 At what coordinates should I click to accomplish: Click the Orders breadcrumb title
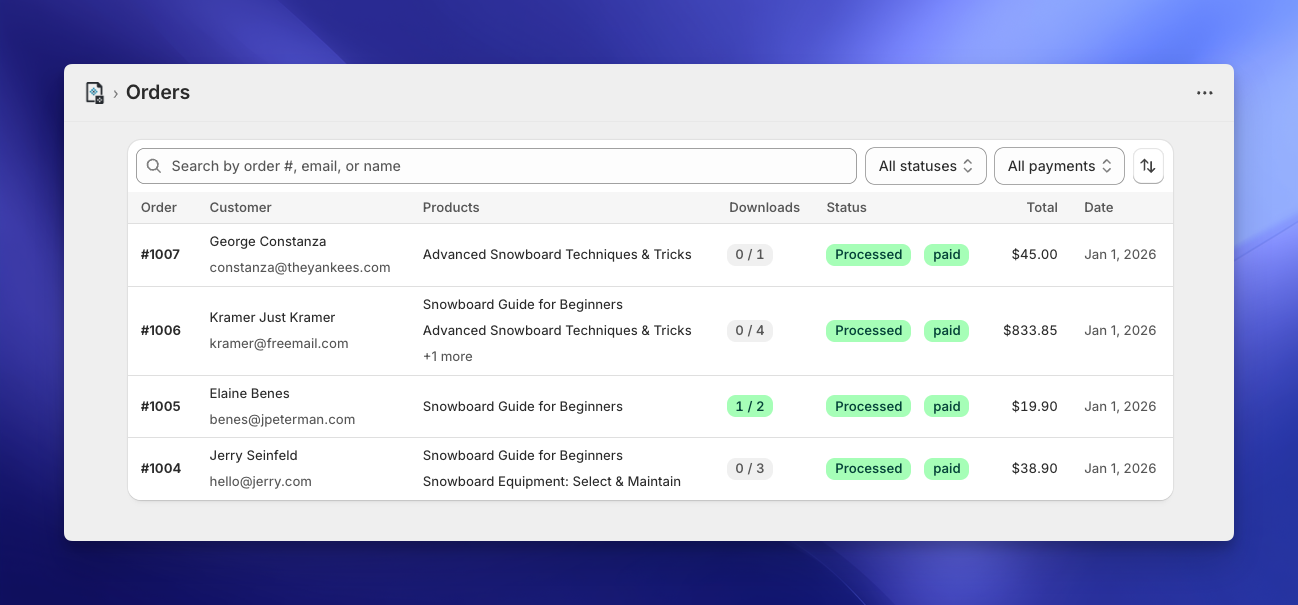tap(158, 93)
